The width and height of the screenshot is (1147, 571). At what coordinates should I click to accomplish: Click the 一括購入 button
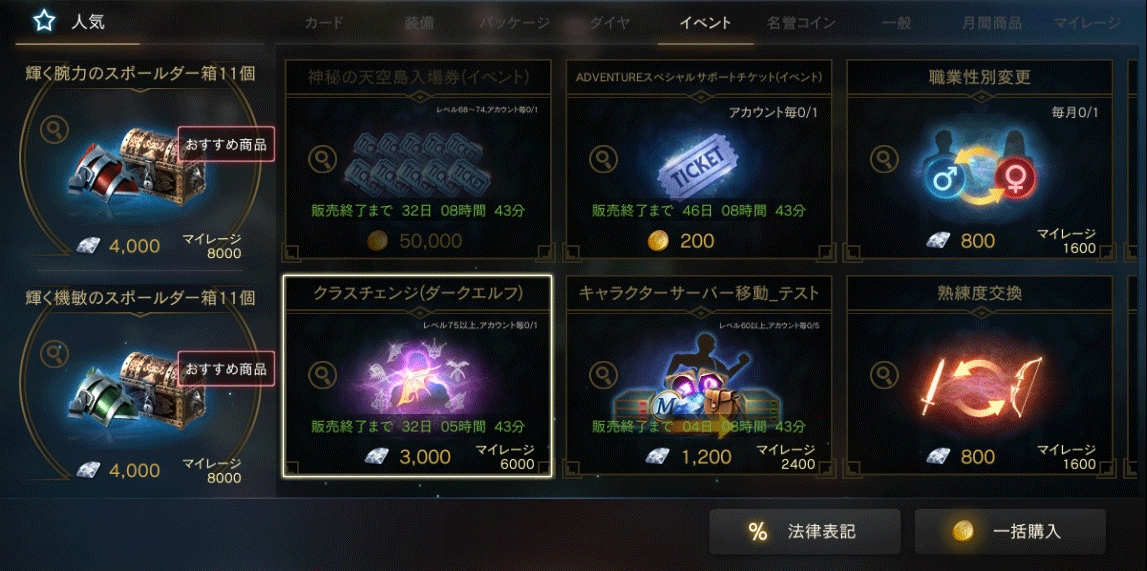[1010, 532]
